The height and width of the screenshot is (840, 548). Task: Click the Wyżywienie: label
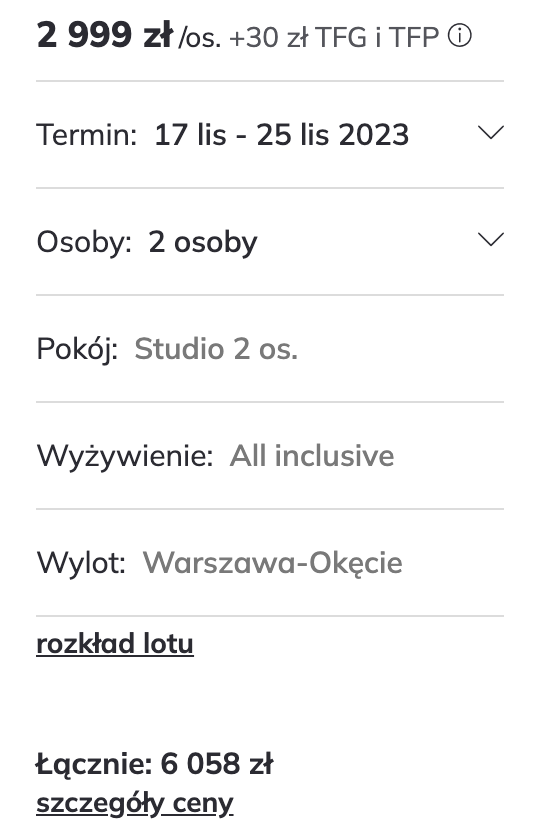[x=125, y=456]
